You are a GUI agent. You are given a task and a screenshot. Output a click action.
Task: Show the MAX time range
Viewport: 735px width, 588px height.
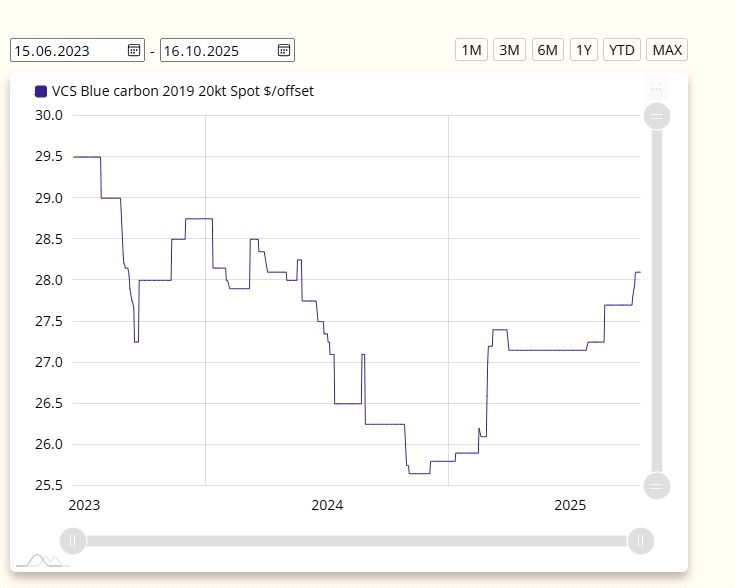pyautogui.click(x=667, y=50)
